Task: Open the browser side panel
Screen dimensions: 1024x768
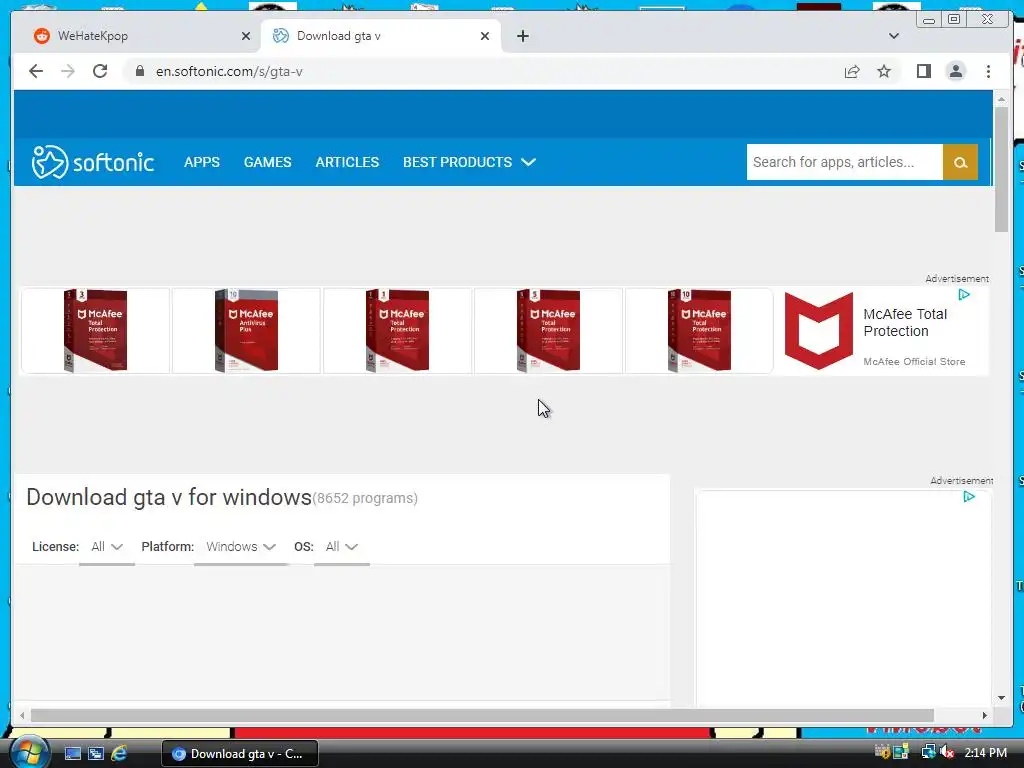Action: (923, 71)
